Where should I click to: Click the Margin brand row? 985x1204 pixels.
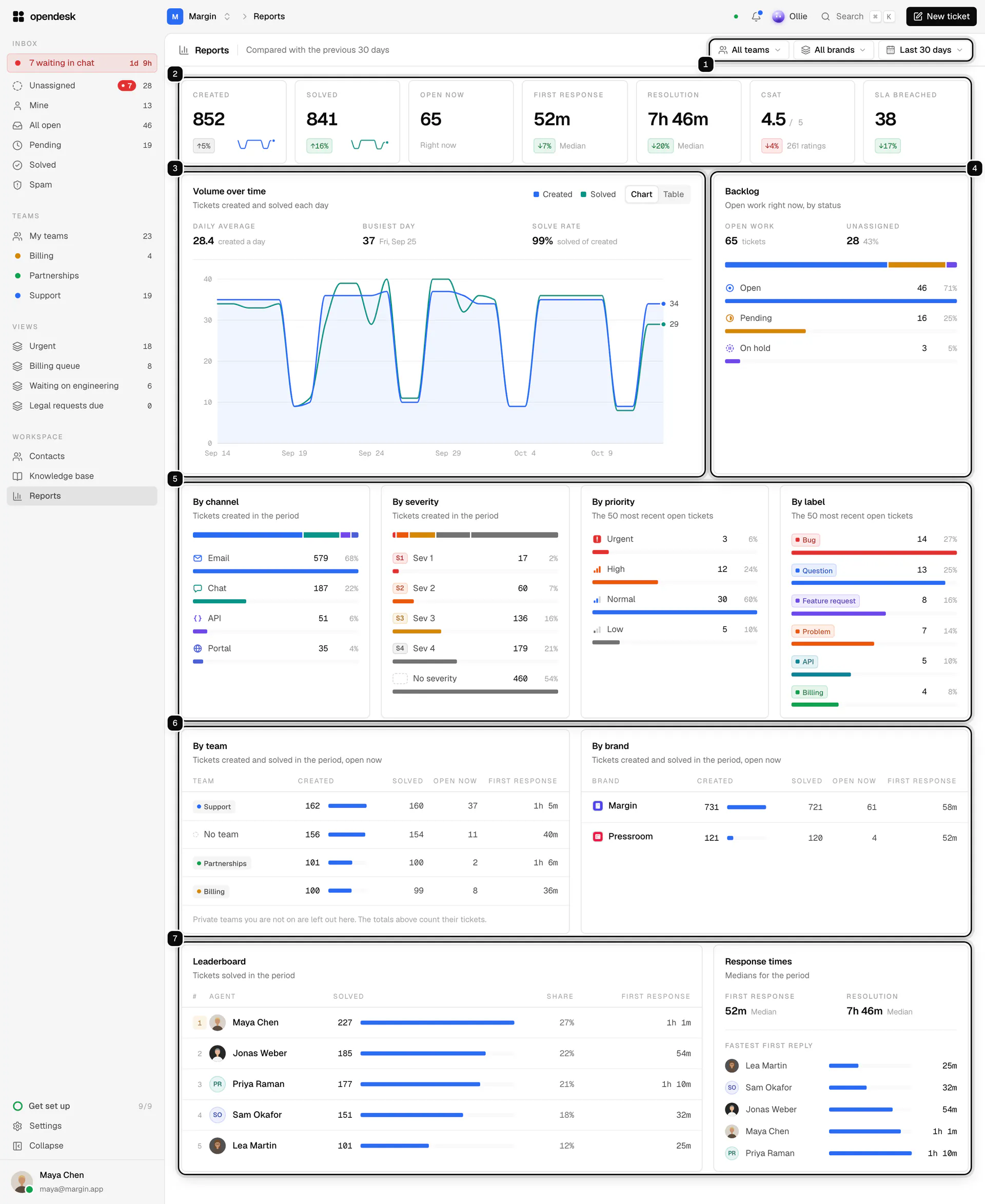pyautogui.click(x=774, y=806)
